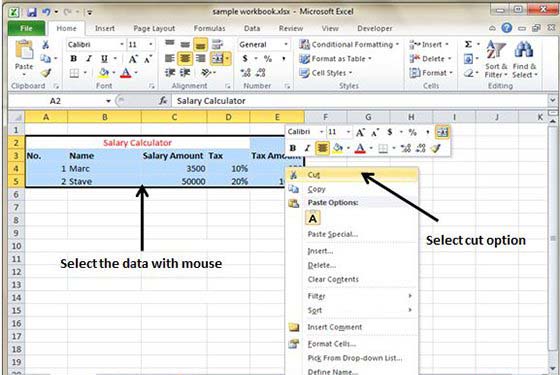This screenshot has width=560, height=375.
Task: Toggle Align Text Right in ribbon
Action: [x=200, y=58]
